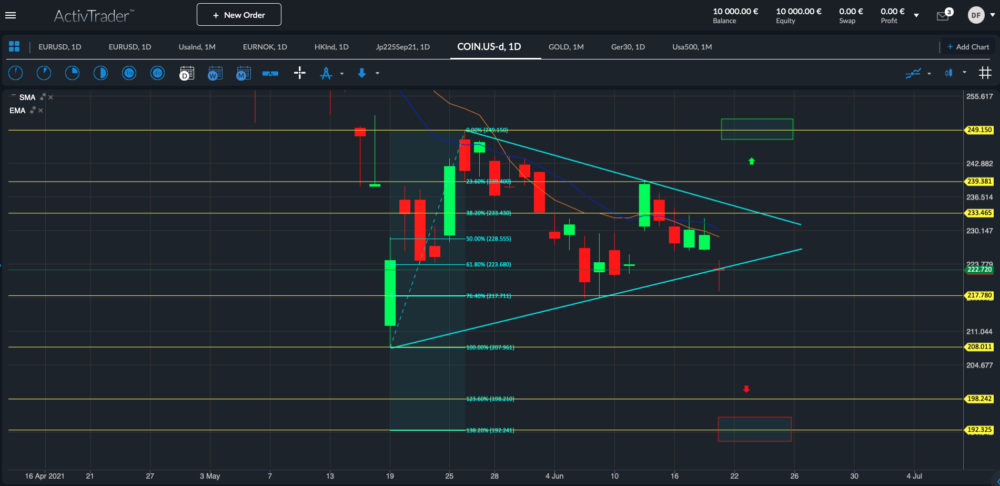
Task: Click the Profit 0.00 € value
Action: [x=892, y=11]
